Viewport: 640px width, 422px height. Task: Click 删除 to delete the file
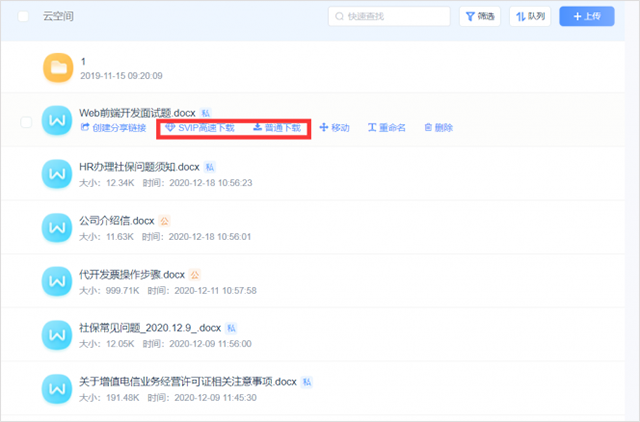pos(439,128)
